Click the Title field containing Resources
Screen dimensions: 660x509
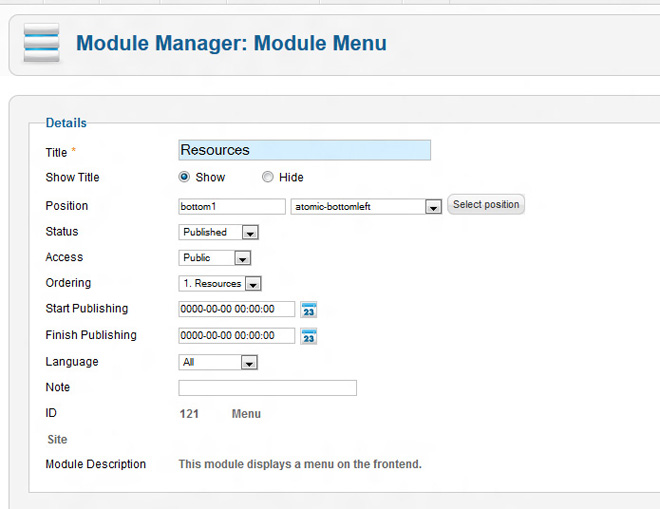coord(304,150)
